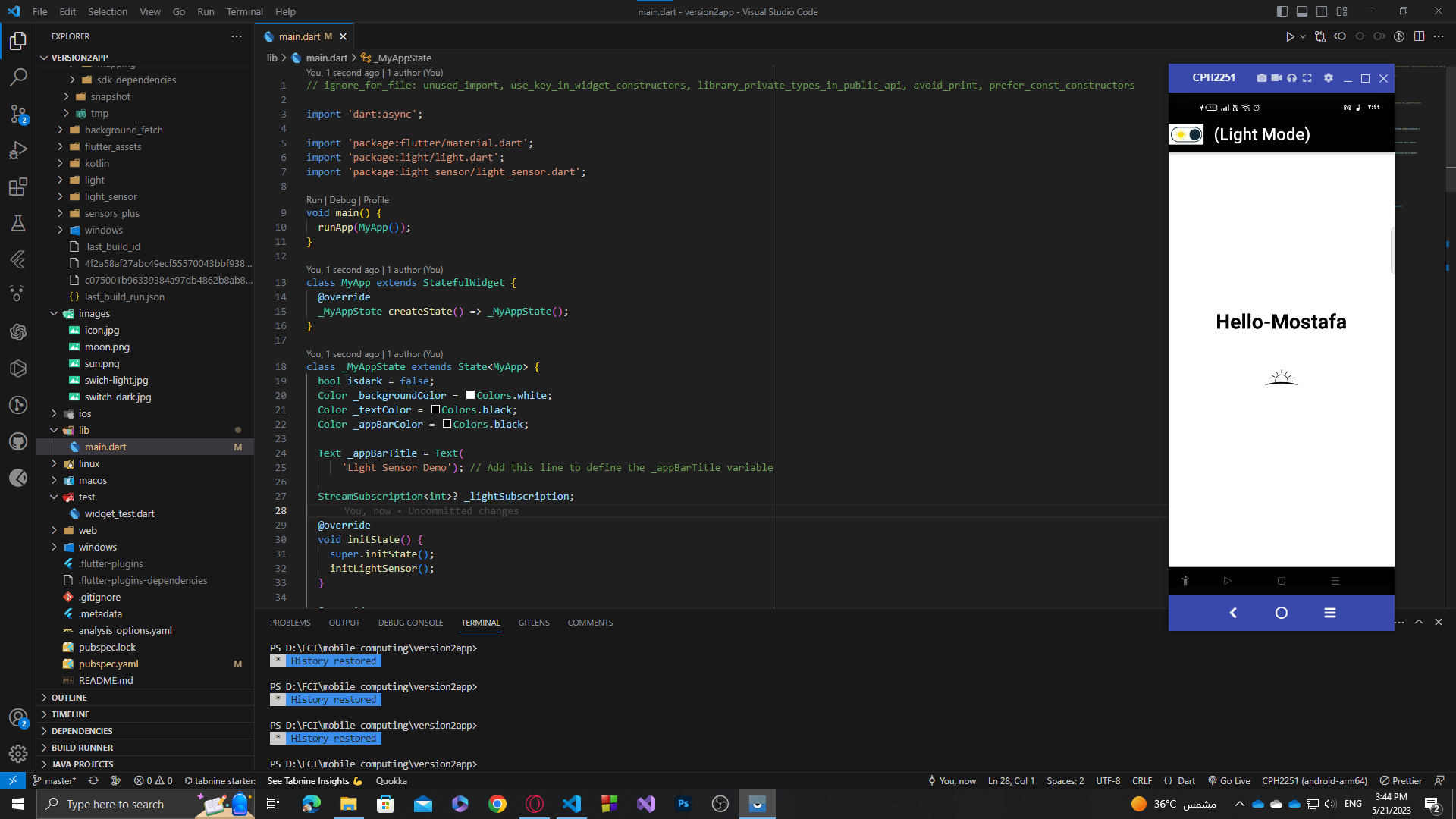Open main.dart file in the Explorer tree
This screenshot has width=1456, height=819.
tap(106, 447)
